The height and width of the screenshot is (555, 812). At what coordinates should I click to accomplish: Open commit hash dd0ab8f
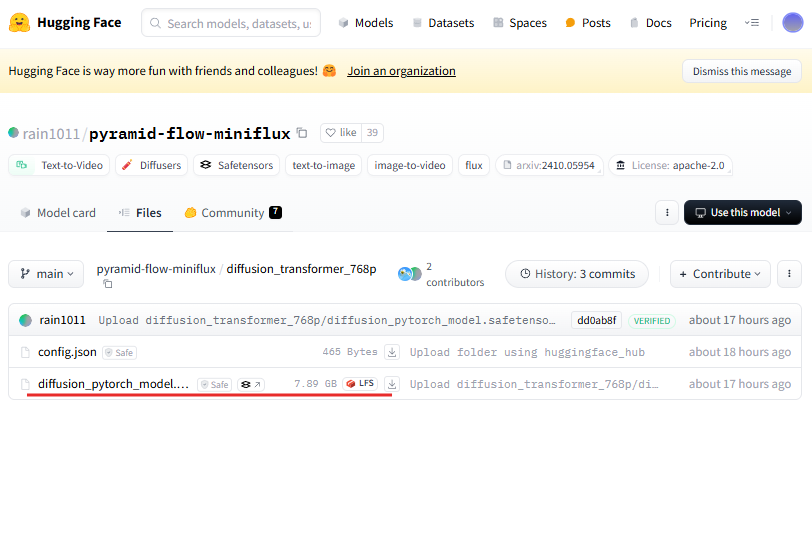coord(597,320)
